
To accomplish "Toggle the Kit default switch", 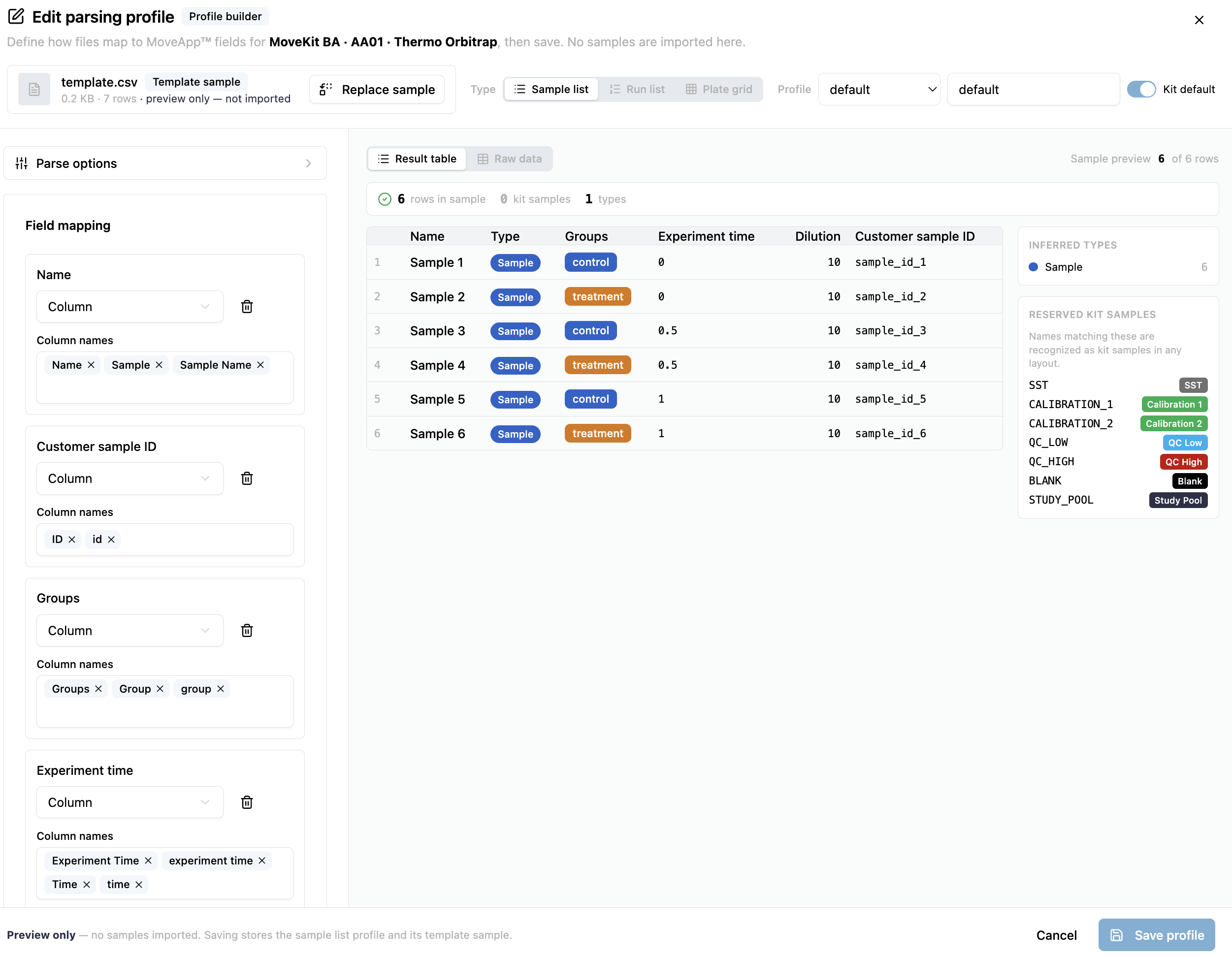I will point(1141,89).
